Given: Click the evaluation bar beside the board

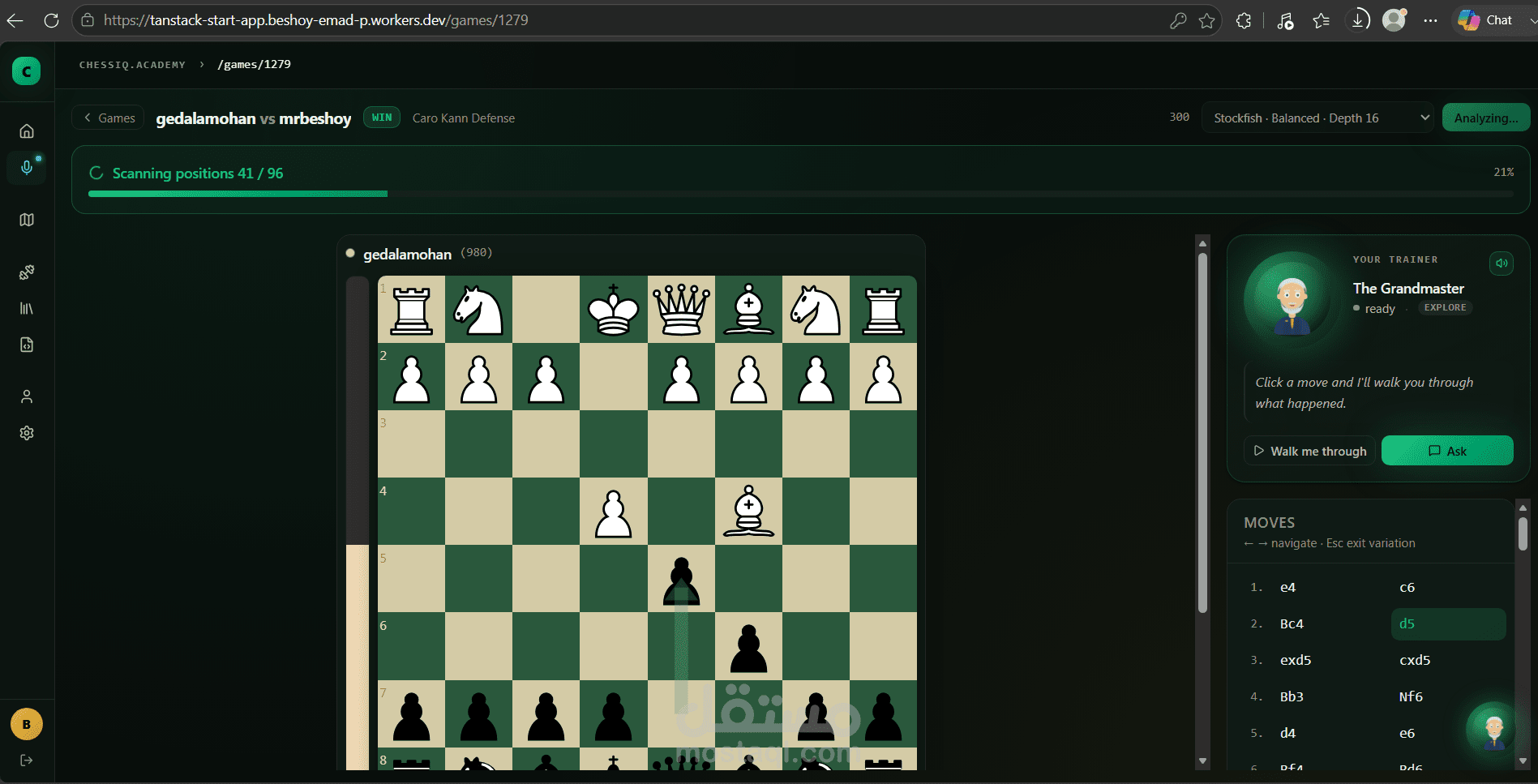Looking at the screenshot, I should [x=358, y=523].
